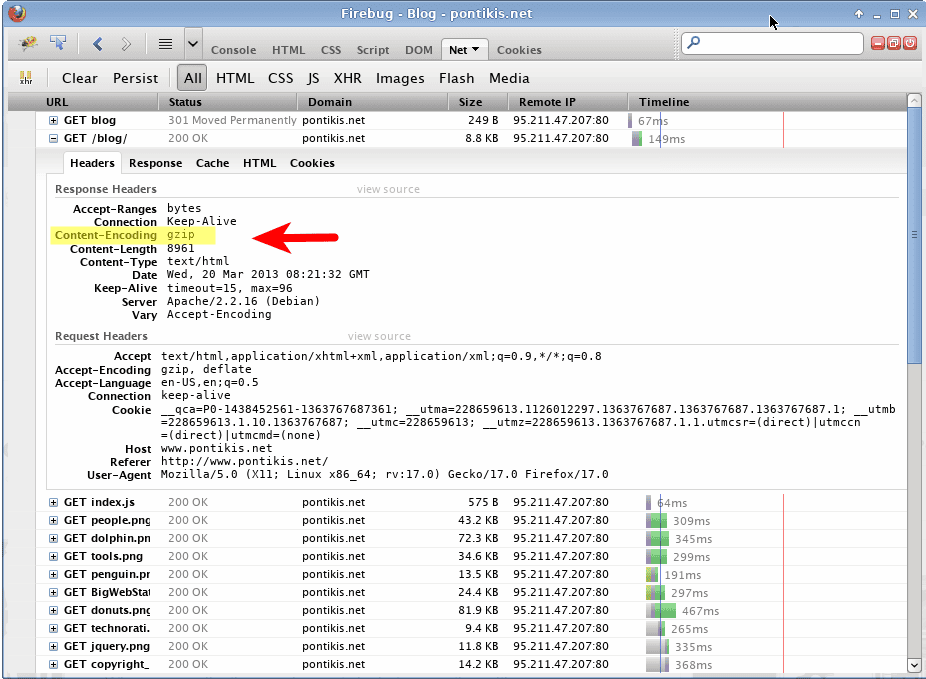The width and height of the screenshot is (926, 679).
Task: Filter requests by Flash
Action: [x=457, y=78]
